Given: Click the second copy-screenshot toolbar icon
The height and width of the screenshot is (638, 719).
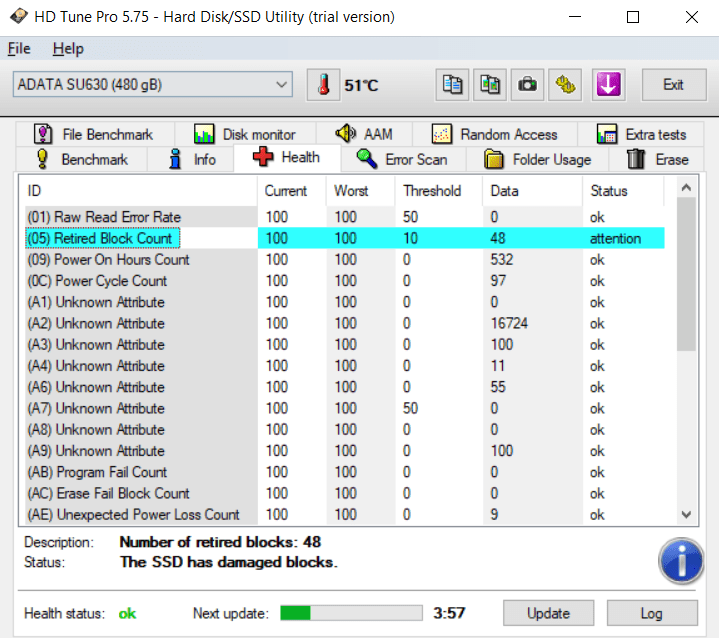Looking at the screenshot, I should click(490, 85).
